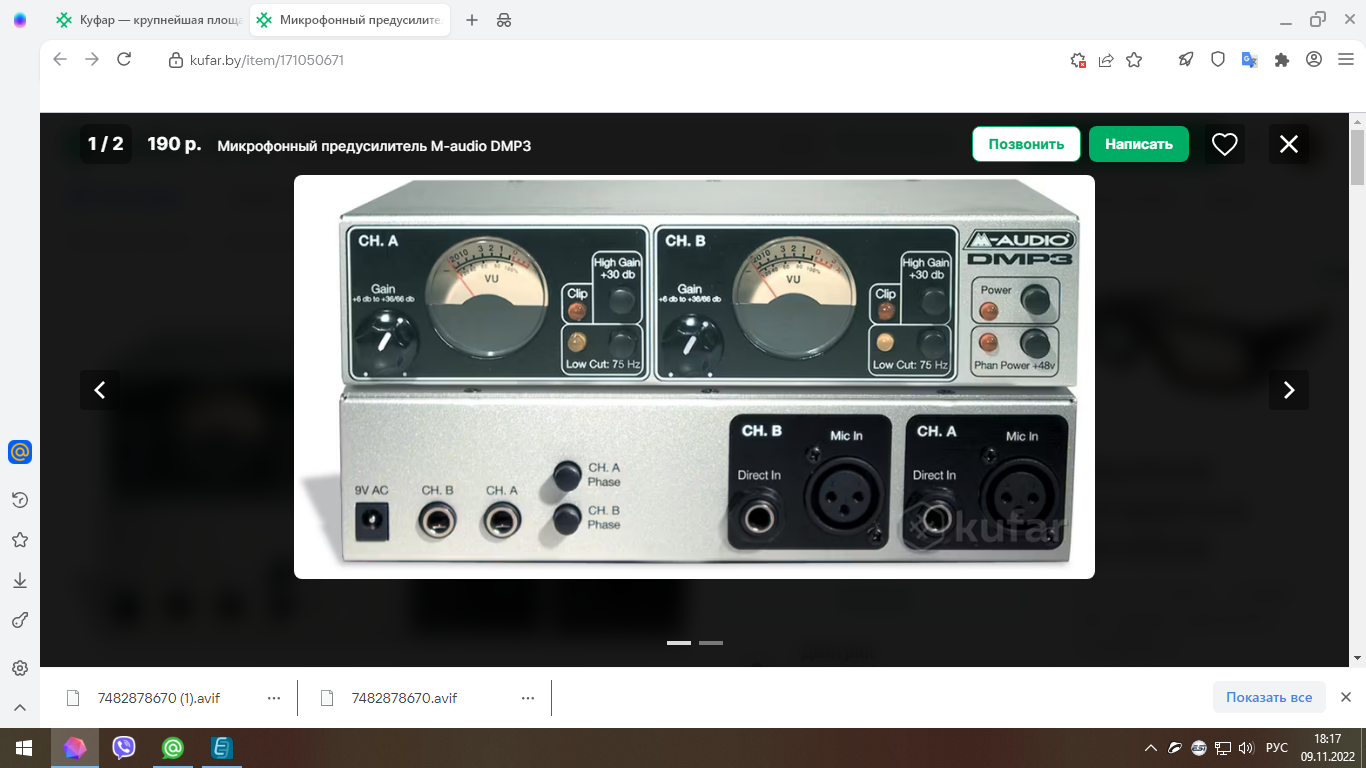Click the address bar URL
Viewport: 1366px width, 768px height.
[x=267, y=60]
